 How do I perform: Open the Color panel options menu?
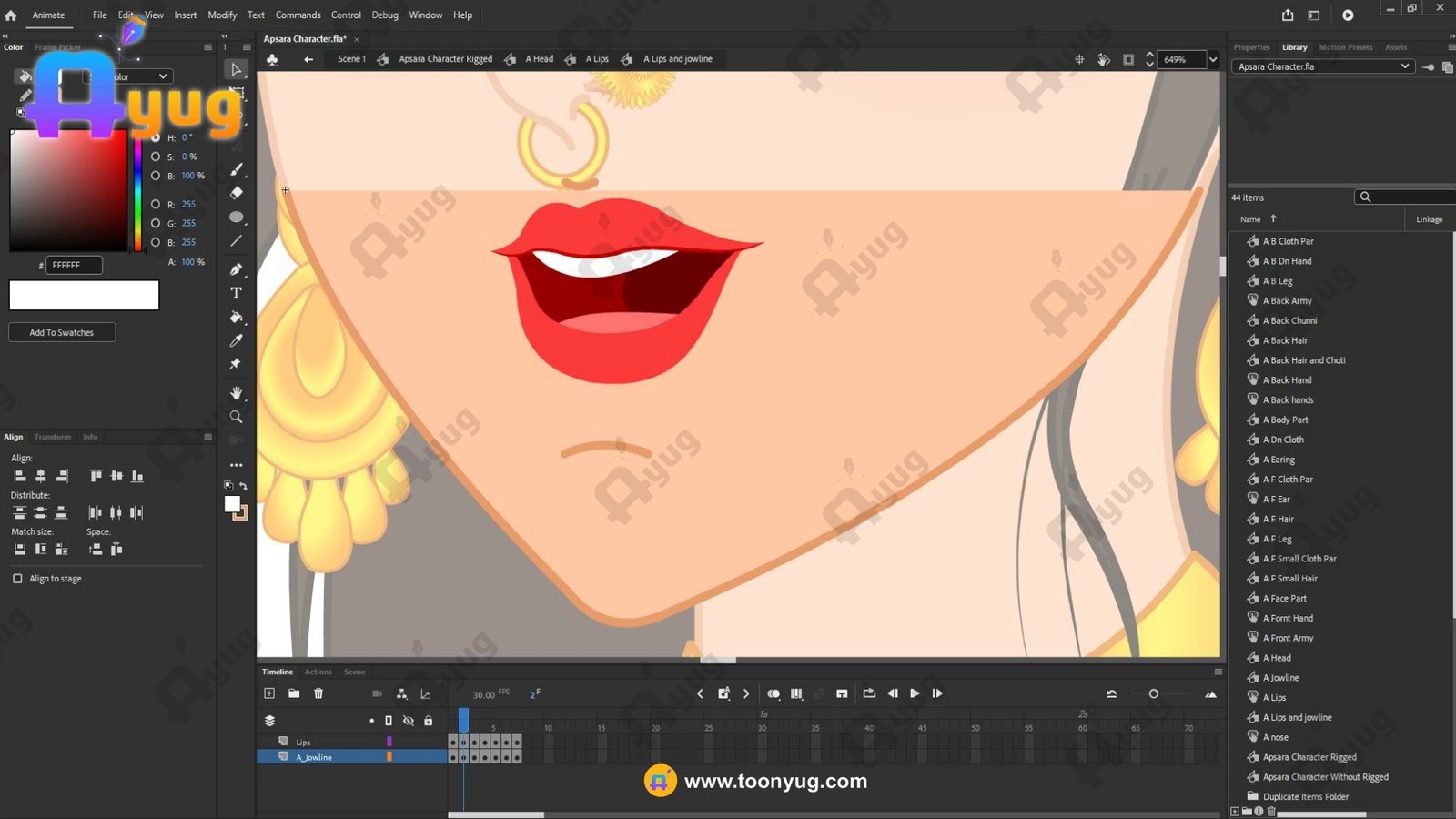[x=207, y=47]
